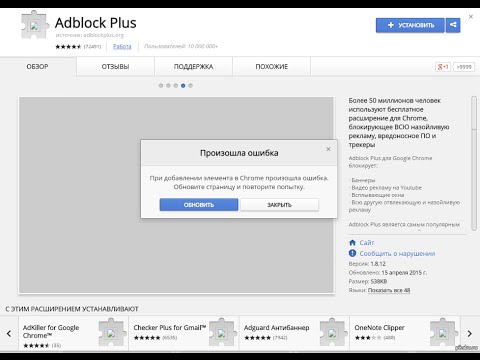The image size is (480, 360).
Task: Click the left arrow of related extensions
Action: point(9,333)
